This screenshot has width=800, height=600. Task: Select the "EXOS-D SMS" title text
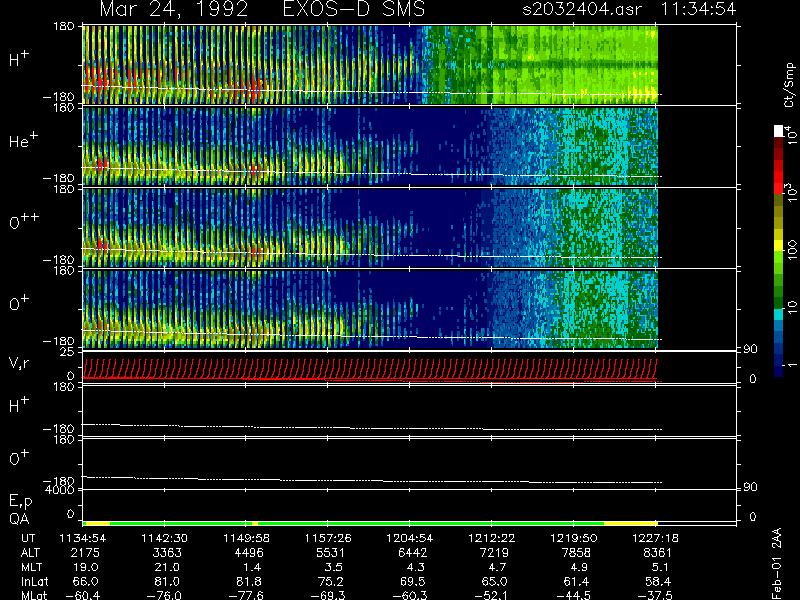(354, 9)
